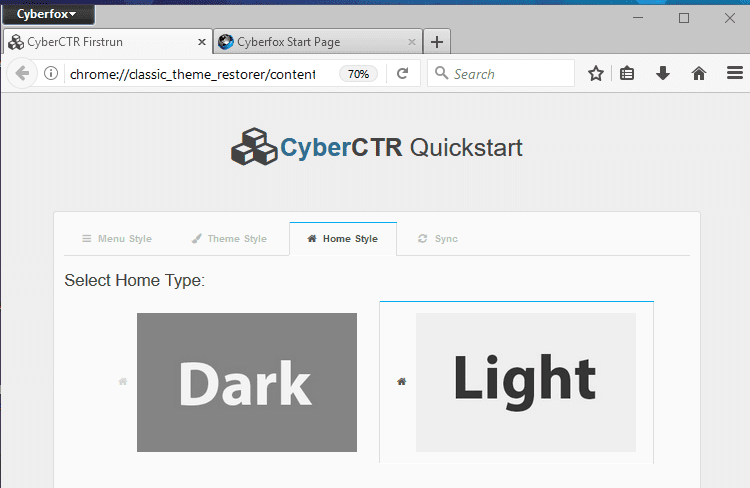Screen dimensions: 750x488
Task: Open the Cyberfox application menu button
Action: point(48,14)
